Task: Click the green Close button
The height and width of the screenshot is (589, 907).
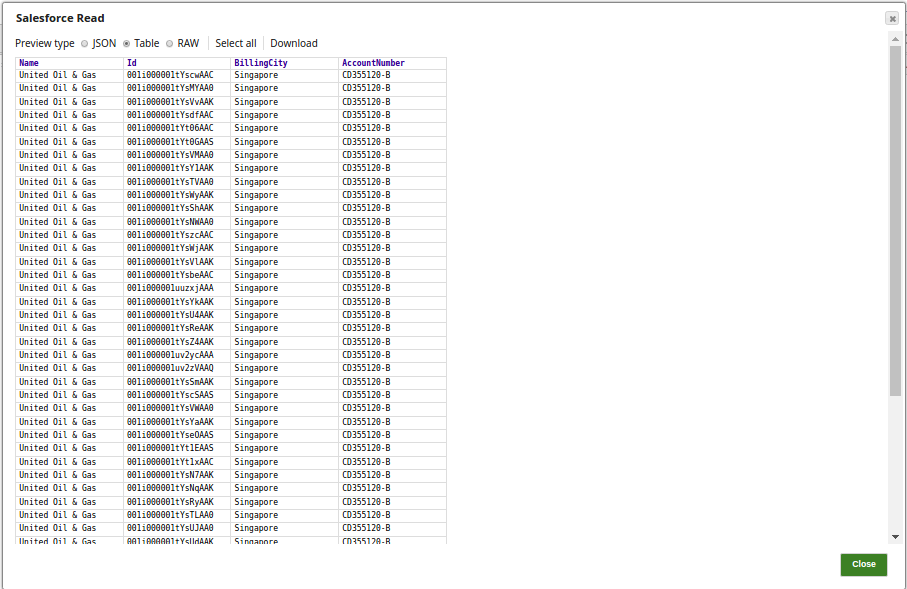Action: point(864,564)
